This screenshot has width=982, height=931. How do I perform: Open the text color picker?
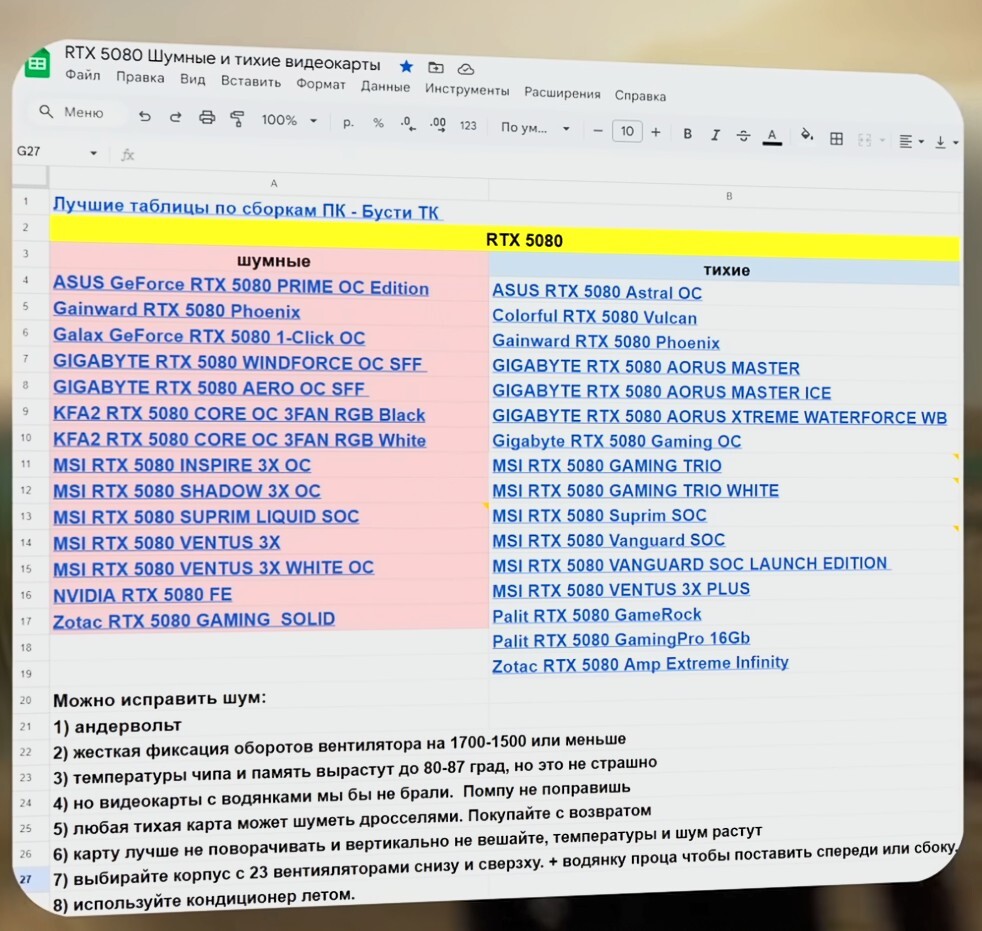point(772,136)
